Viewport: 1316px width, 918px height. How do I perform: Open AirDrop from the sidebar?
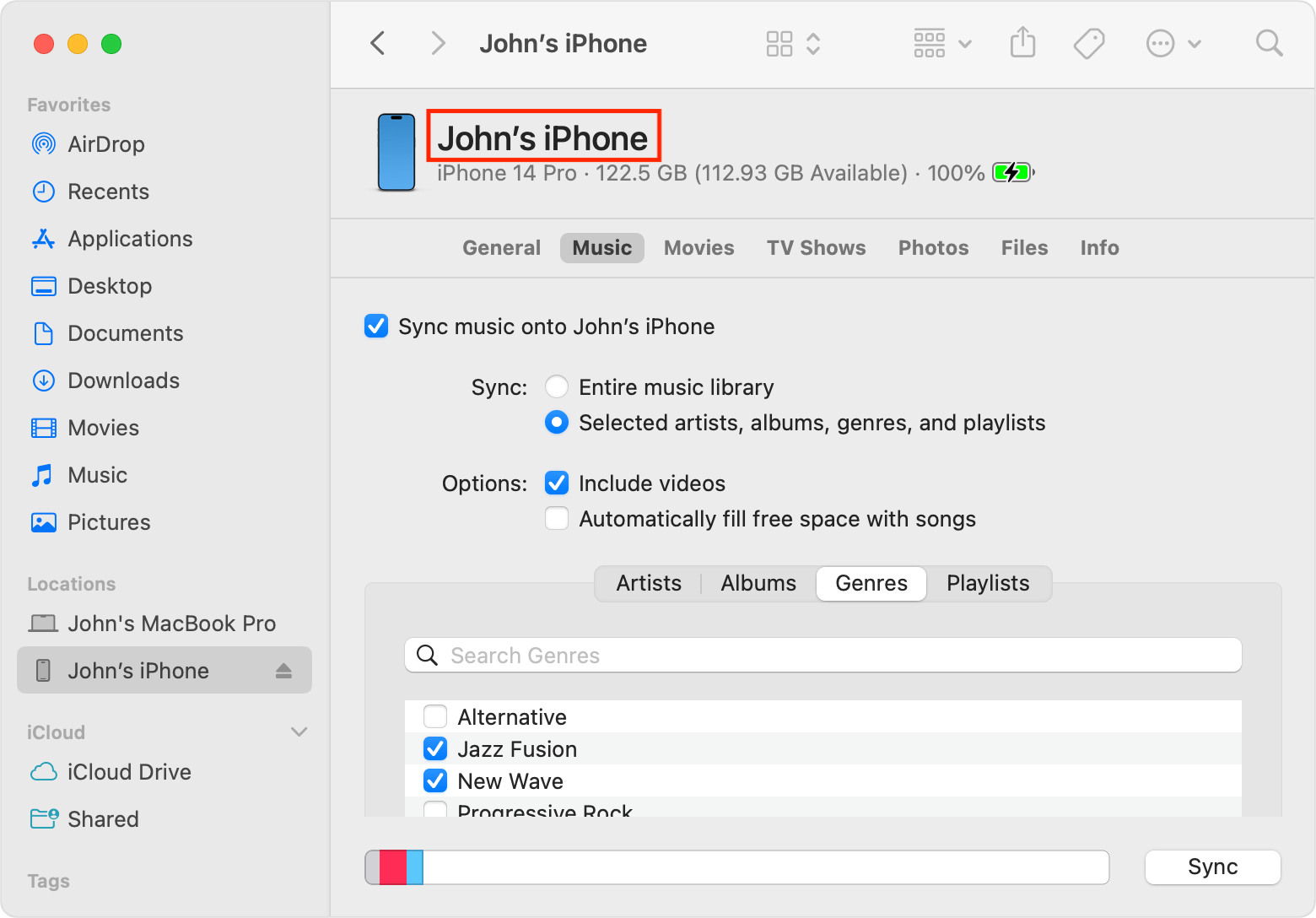(105, 144)
